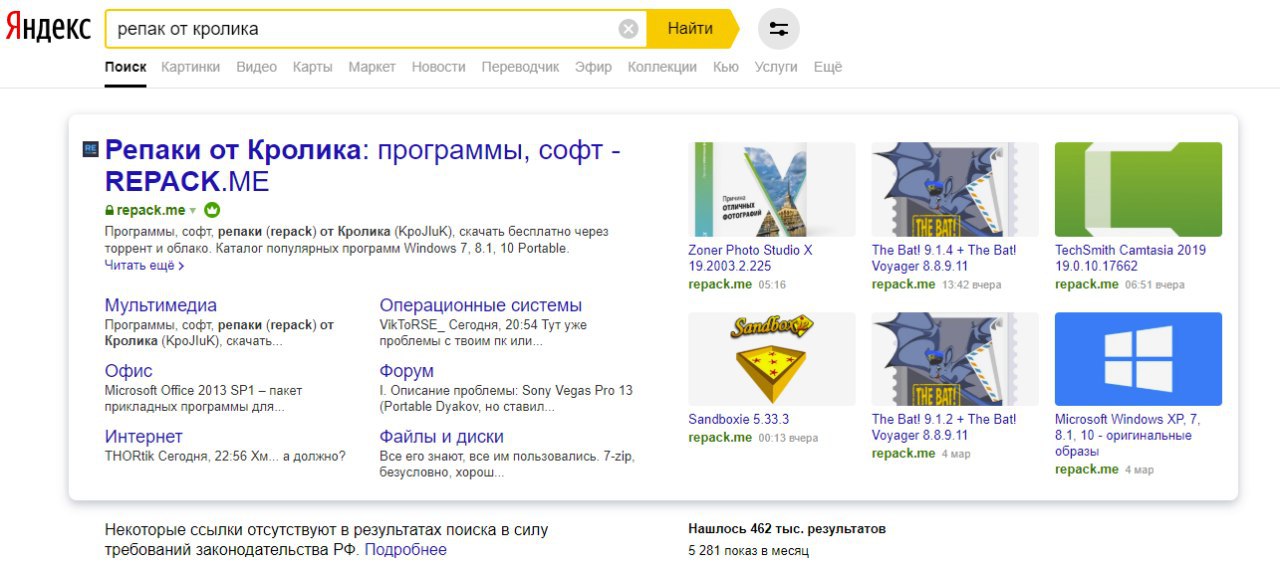Open the dropdown arrow next to repack.me
This screenshot has width=1280, height=566.
[x=193, y=211]
